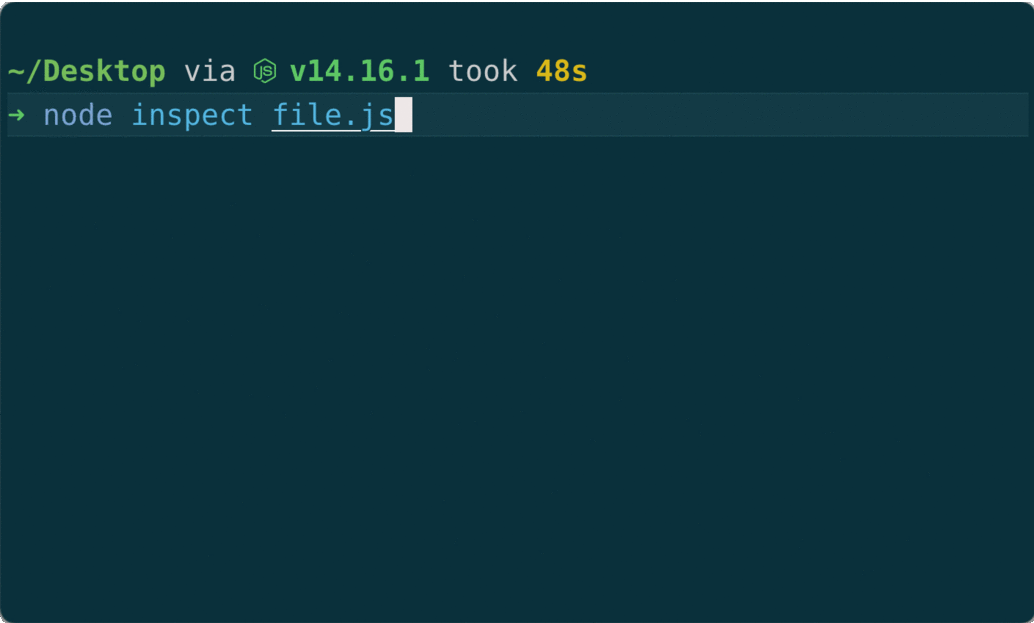This screenshot has width=1034, height=623.
Task: Click the word "via" in the prompt
Action: [210, 72]
